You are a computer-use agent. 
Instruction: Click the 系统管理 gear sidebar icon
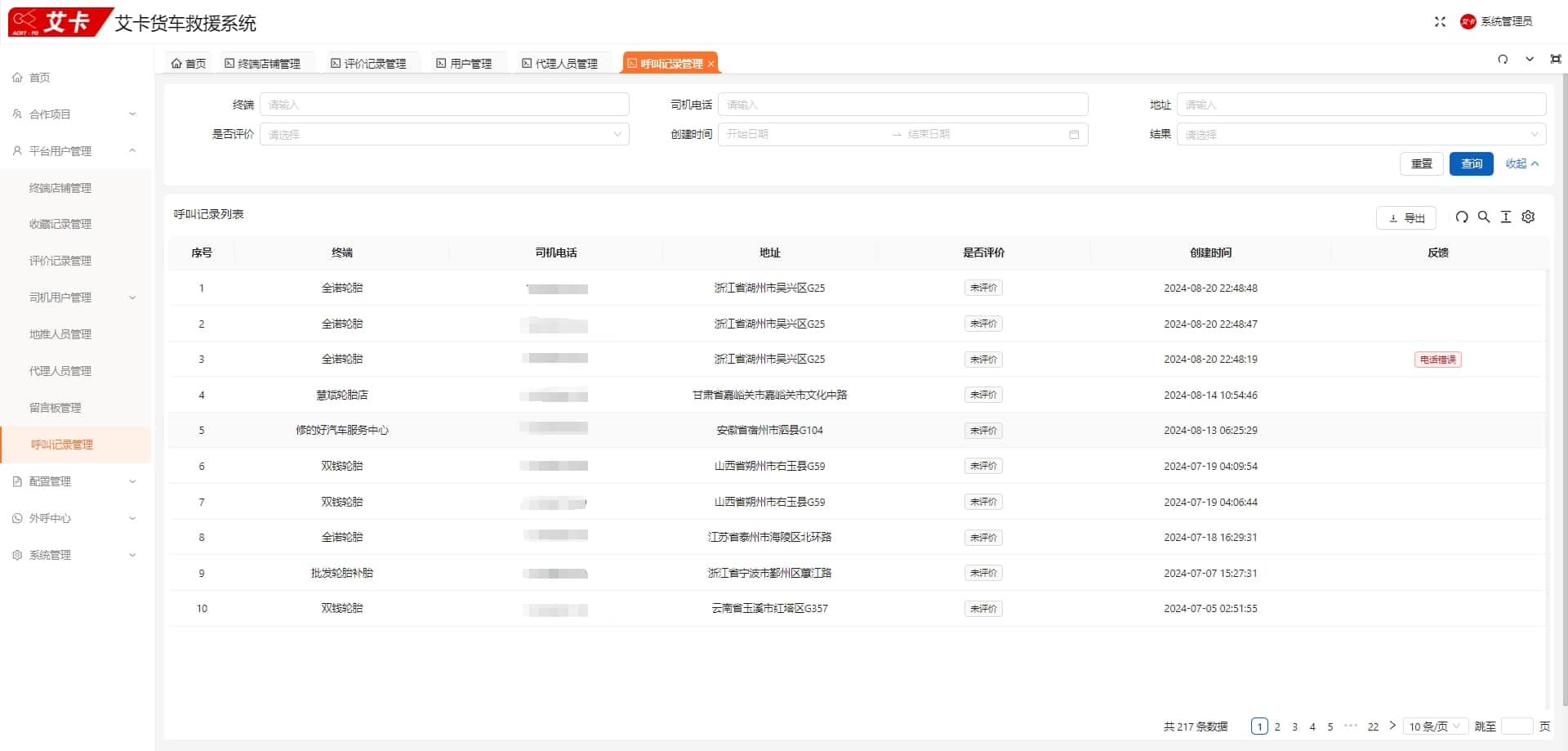click(17, 556)
